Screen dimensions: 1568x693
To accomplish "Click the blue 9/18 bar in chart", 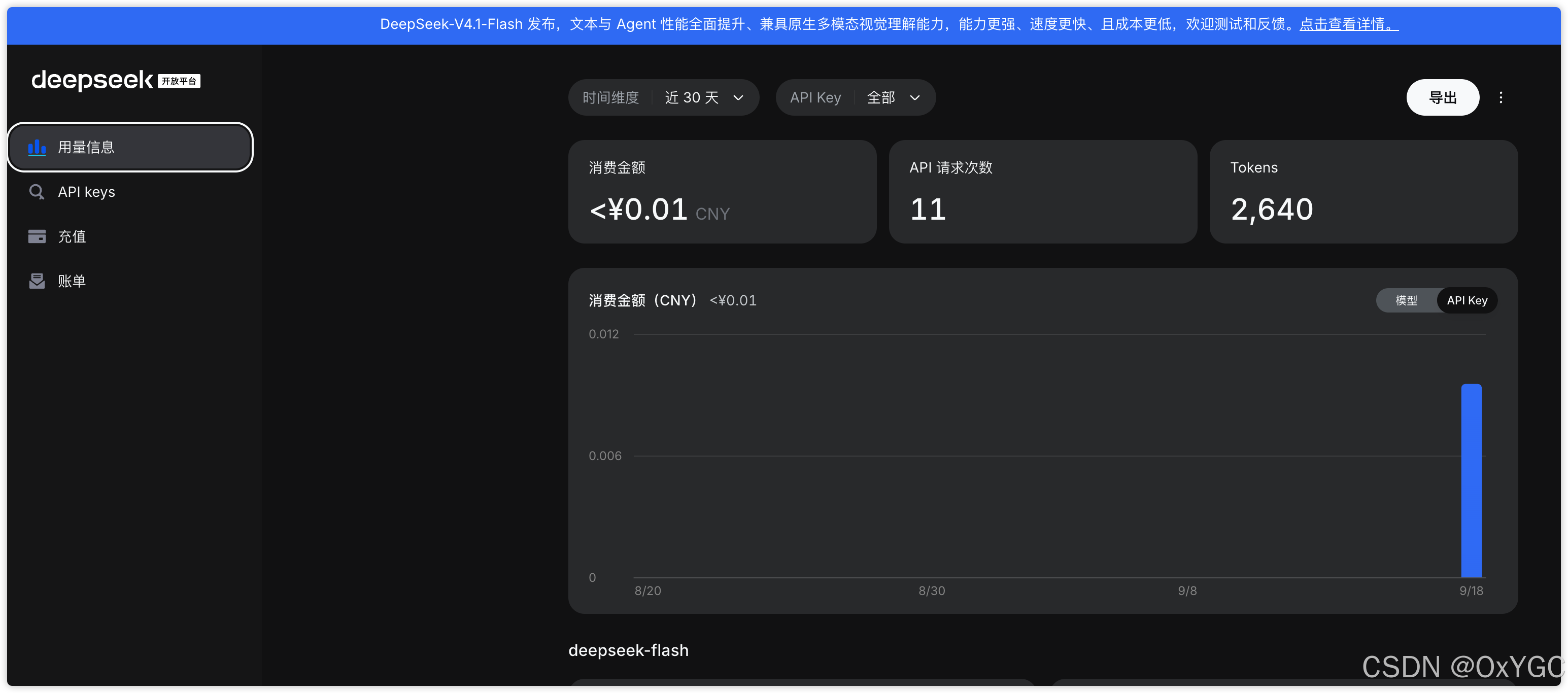I will point(1471,480).
